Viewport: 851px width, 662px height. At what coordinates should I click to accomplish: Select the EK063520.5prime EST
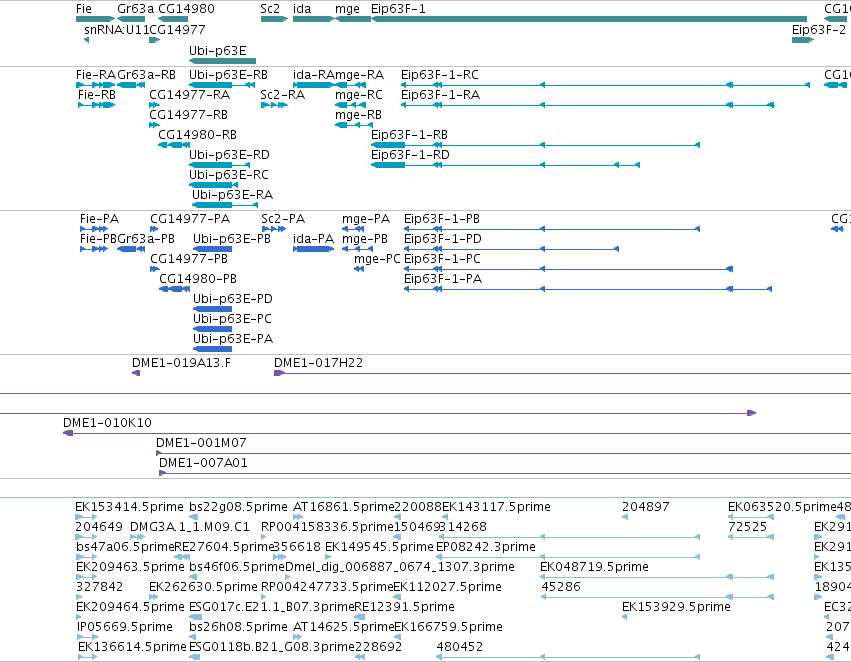pyautogui.click(x=751, y=517)
